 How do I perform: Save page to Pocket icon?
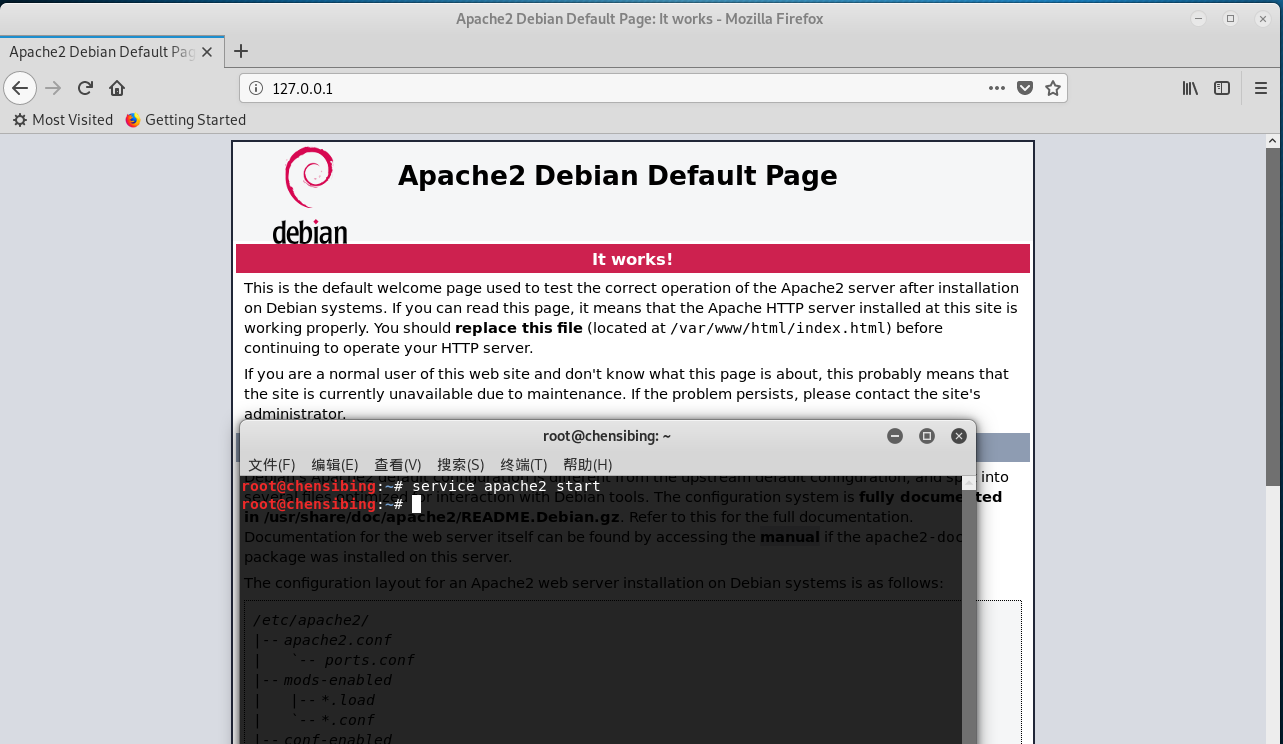(x=1025, y=88)
